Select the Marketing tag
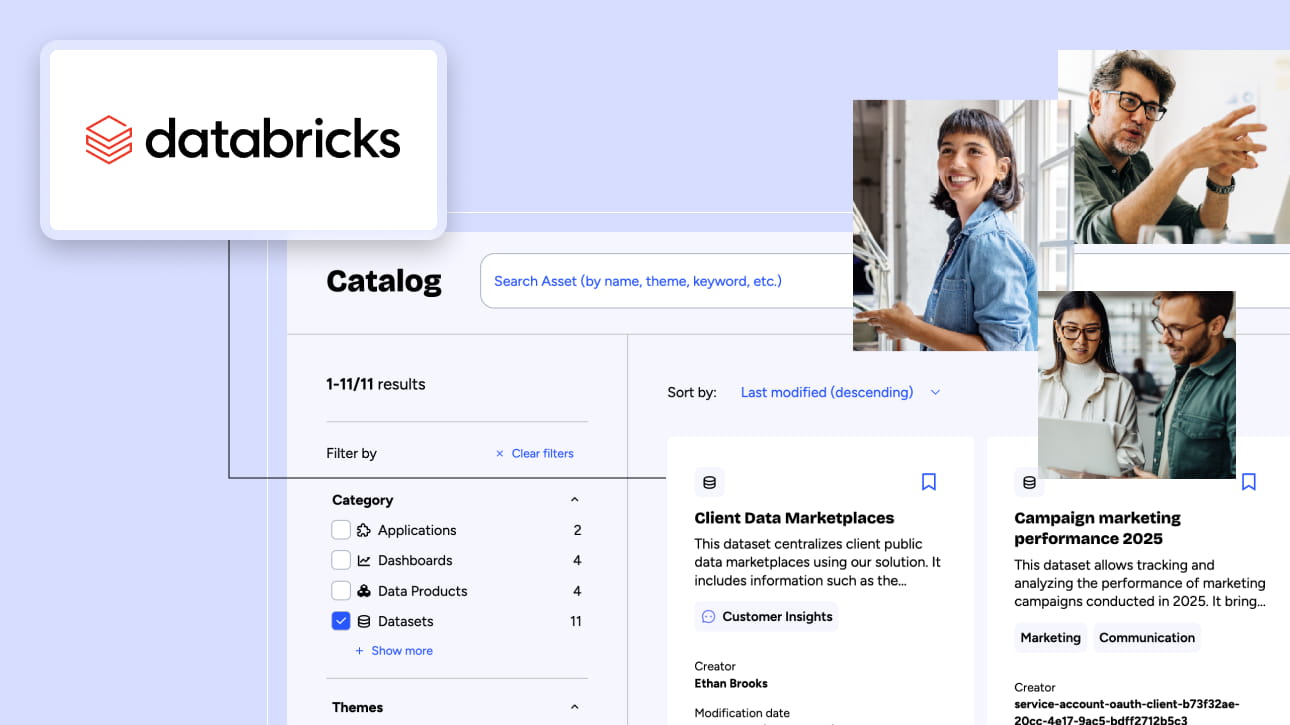1290x725 pixels. click(x=1050, y=638)
